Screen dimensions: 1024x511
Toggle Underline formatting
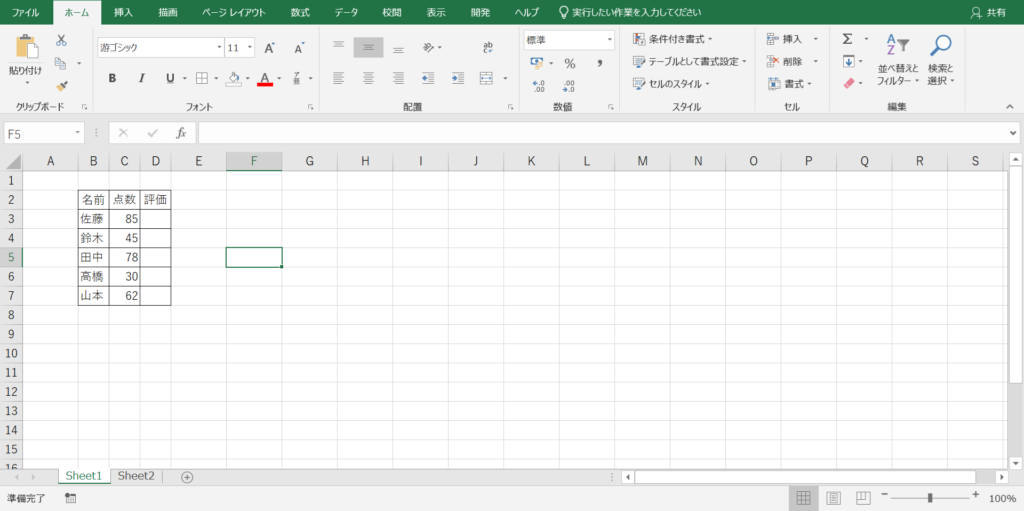tap(170, 78)
